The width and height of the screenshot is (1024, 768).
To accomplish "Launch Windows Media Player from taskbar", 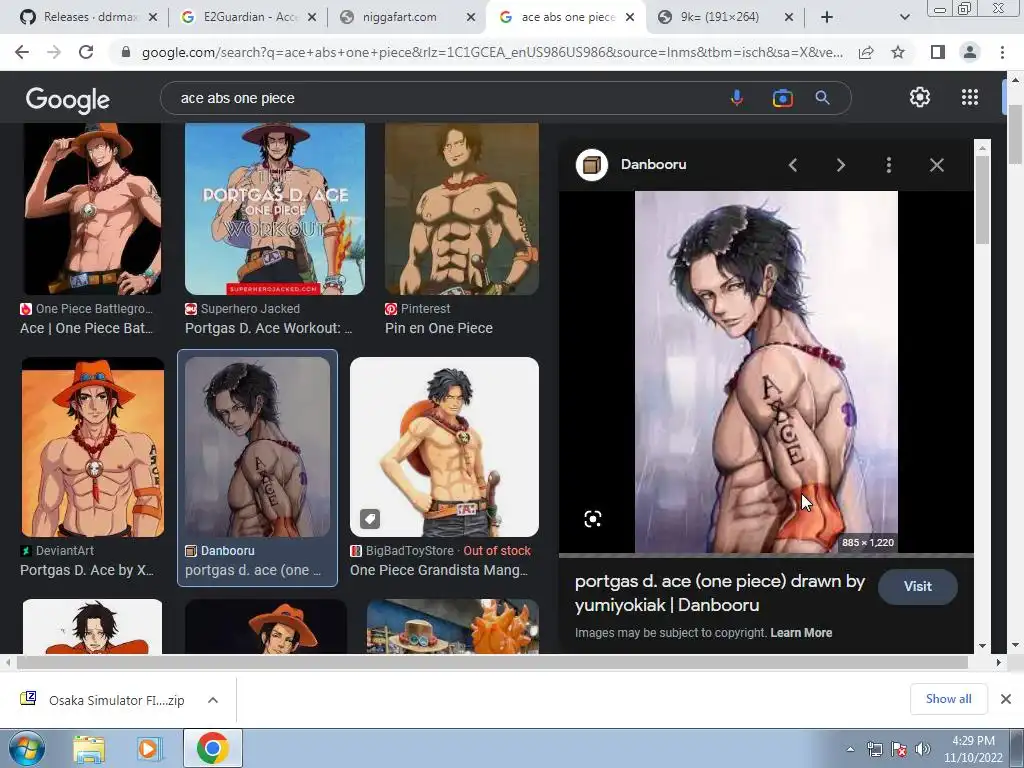I will (150, 749).
